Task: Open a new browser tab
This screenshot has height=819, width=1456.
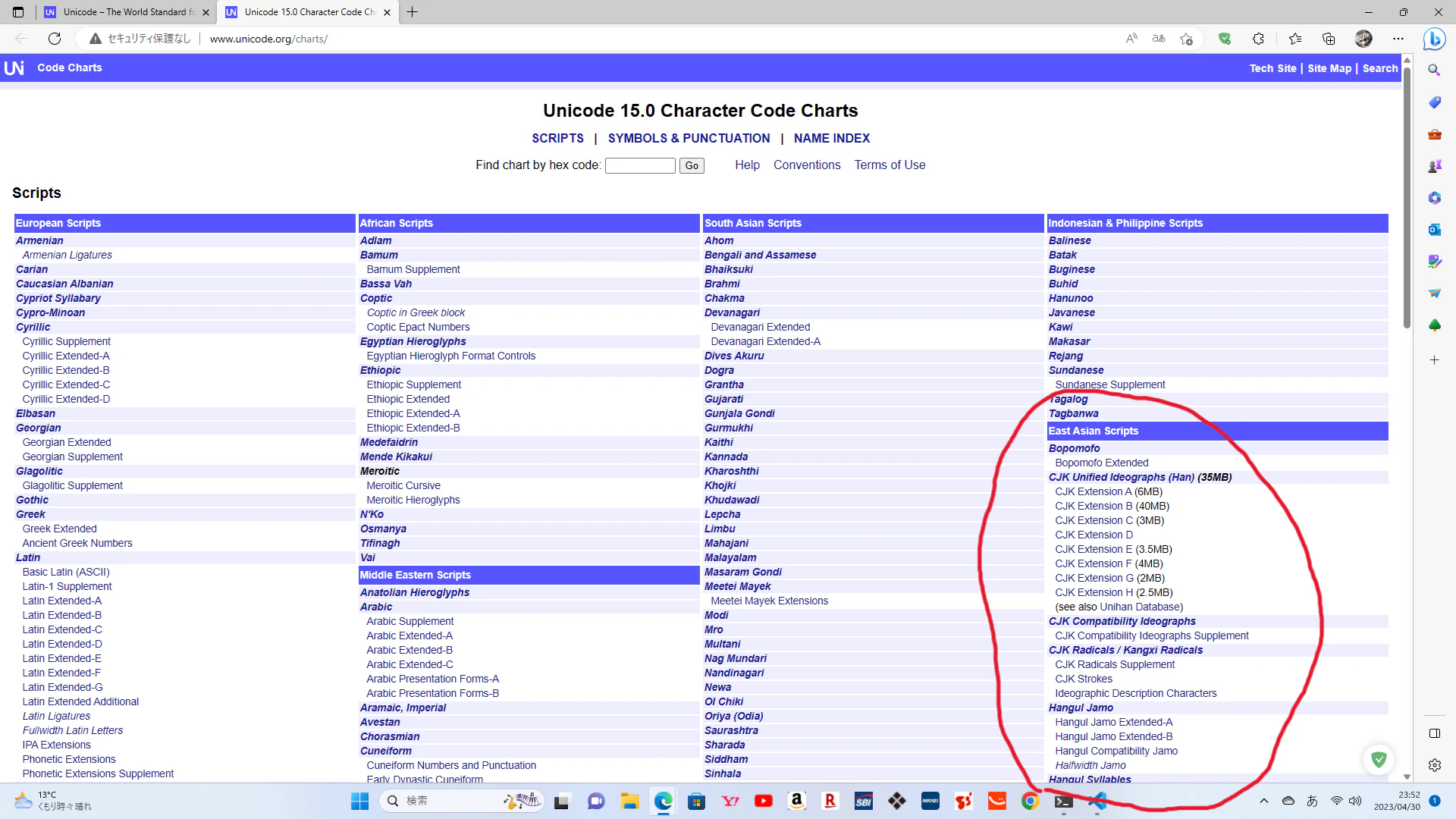Action: [x=413, y=12]
